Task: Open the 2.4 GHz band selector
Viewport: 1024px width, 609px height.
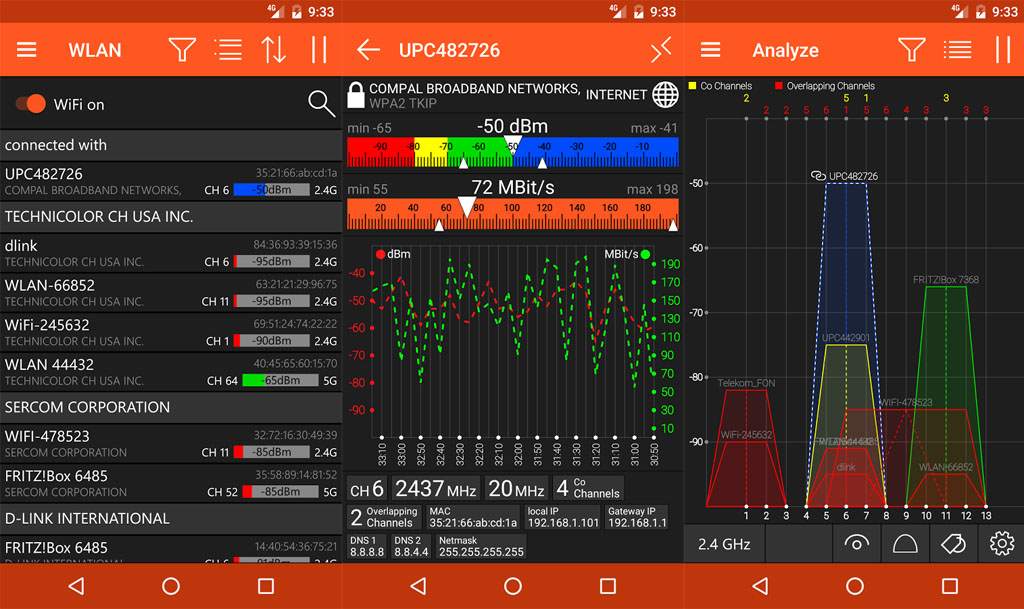Action: (724, 544)
